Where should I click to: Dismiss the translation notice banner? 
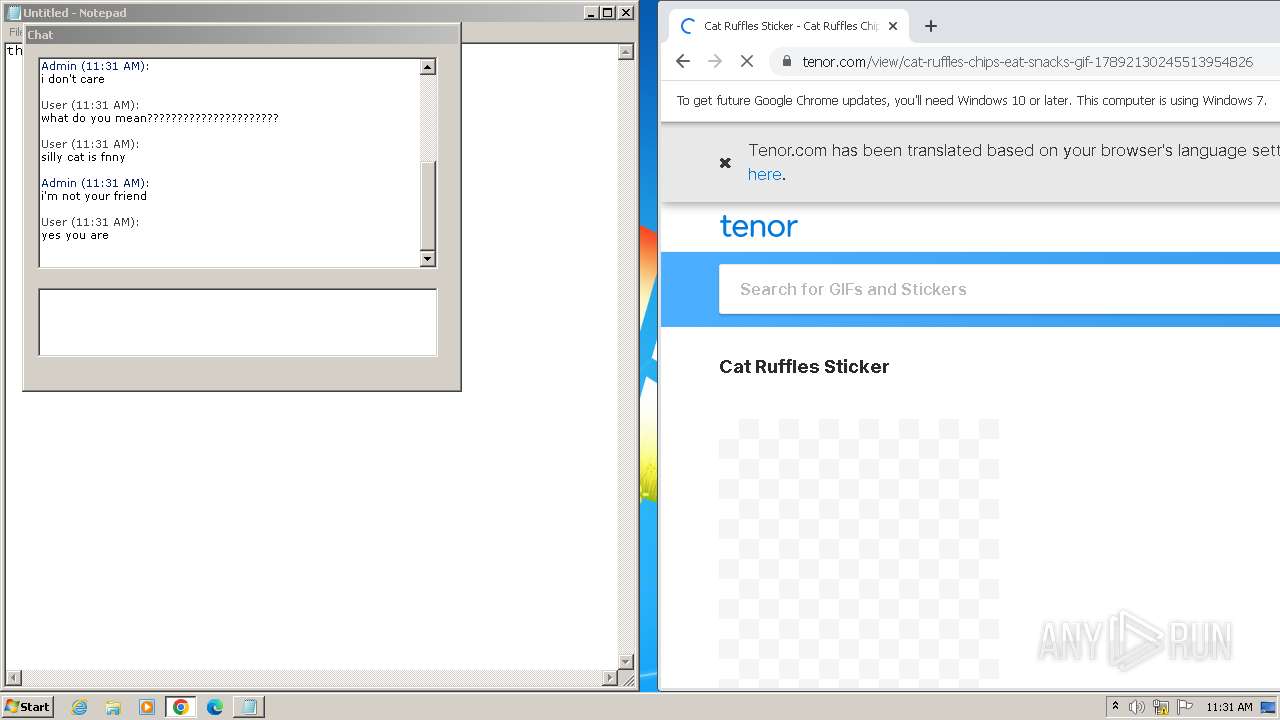click(x=725, y=162)
